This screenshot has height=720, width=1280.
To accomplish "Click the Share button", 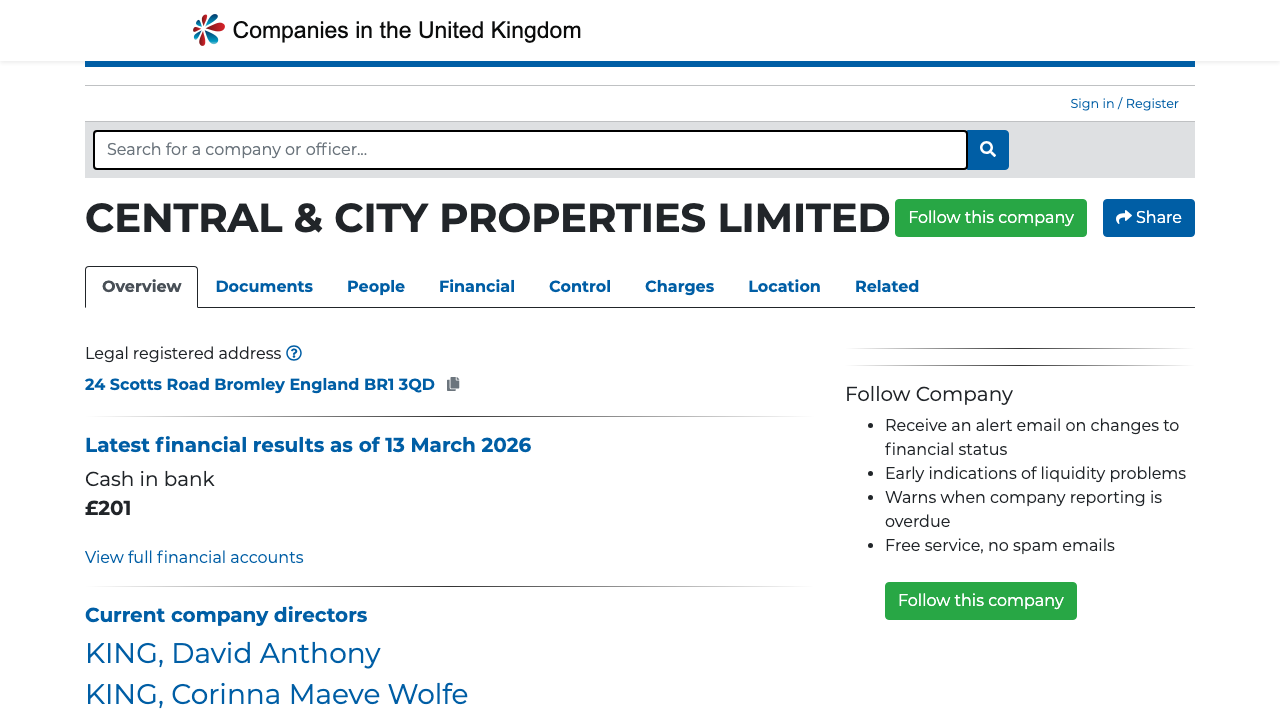I will [1148, 217].
